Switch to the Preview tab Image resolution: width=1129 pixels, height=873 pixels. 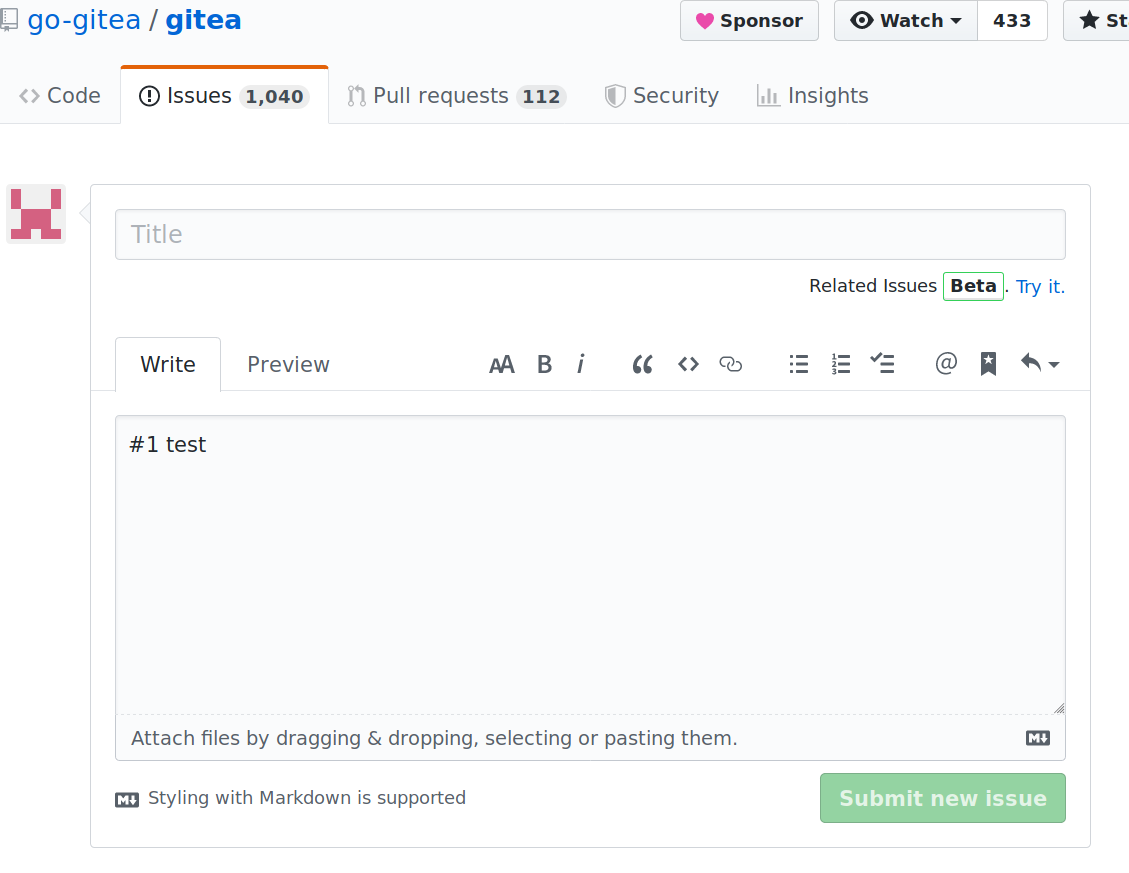click(288, 364)
